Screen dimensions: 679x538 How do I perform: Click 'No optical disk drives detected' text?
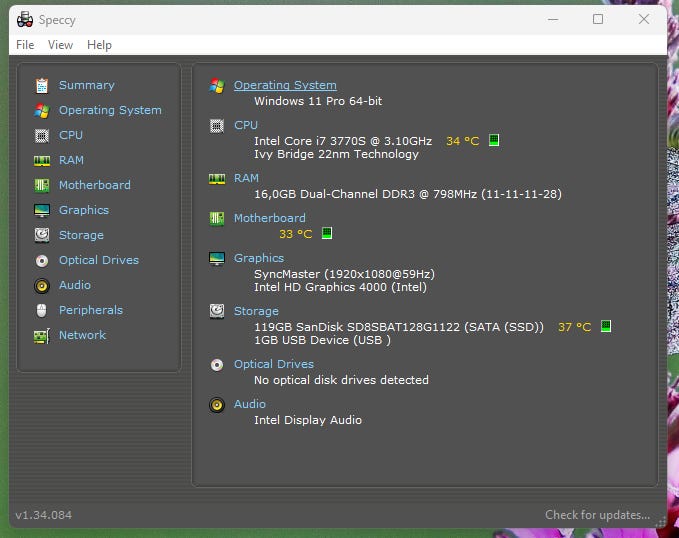point(341,380)
